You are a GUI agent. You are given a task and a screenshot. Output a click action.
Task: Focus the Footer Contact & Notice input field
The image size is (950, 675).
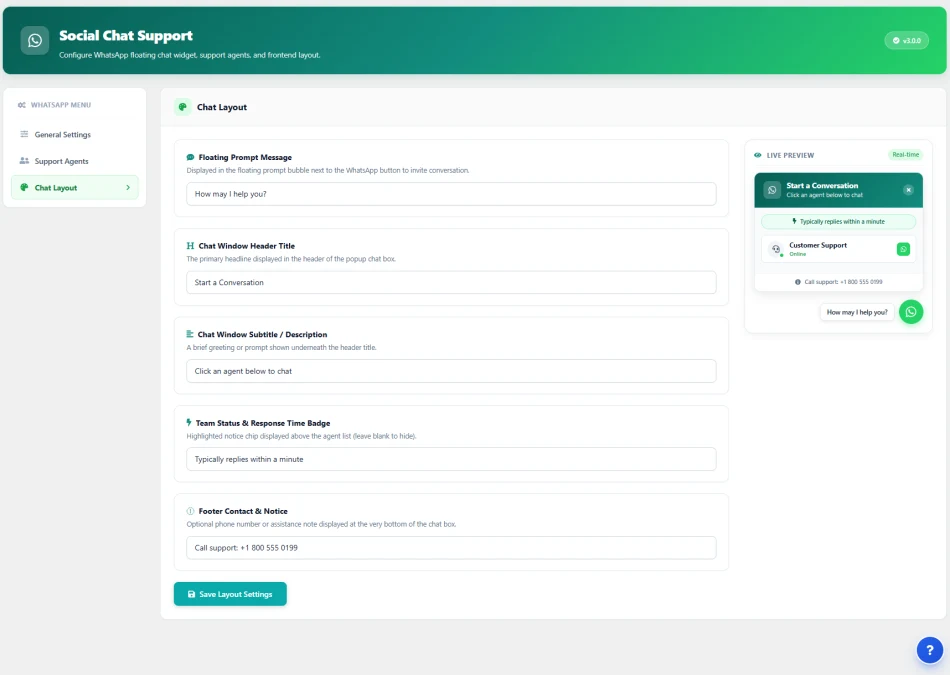pyautogui.click(x=451, y=548)
